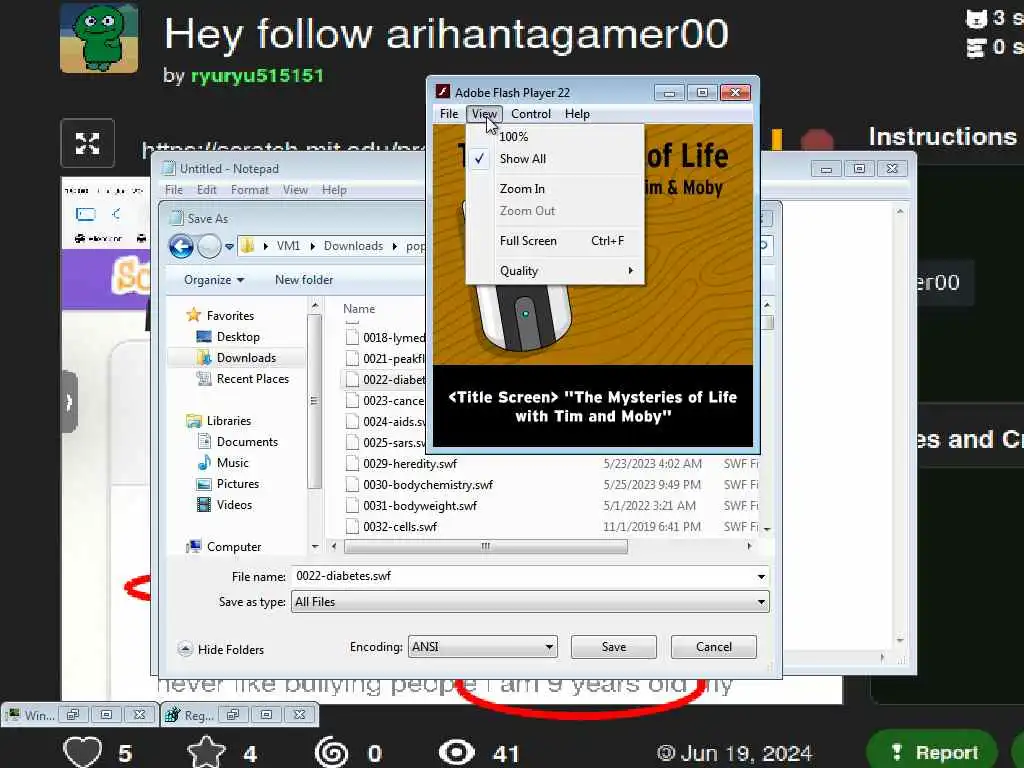The height and width of the screenshot is (768, 1024).
Task: Click the remix spiral icon
Action: (332, 753)
